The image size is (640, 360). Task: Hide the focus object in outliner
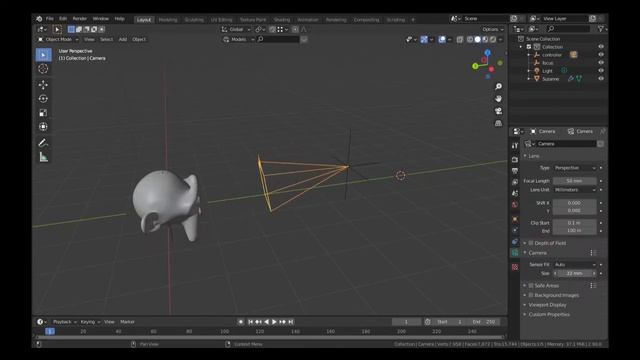pyautogui.click(x=601, y=63)
